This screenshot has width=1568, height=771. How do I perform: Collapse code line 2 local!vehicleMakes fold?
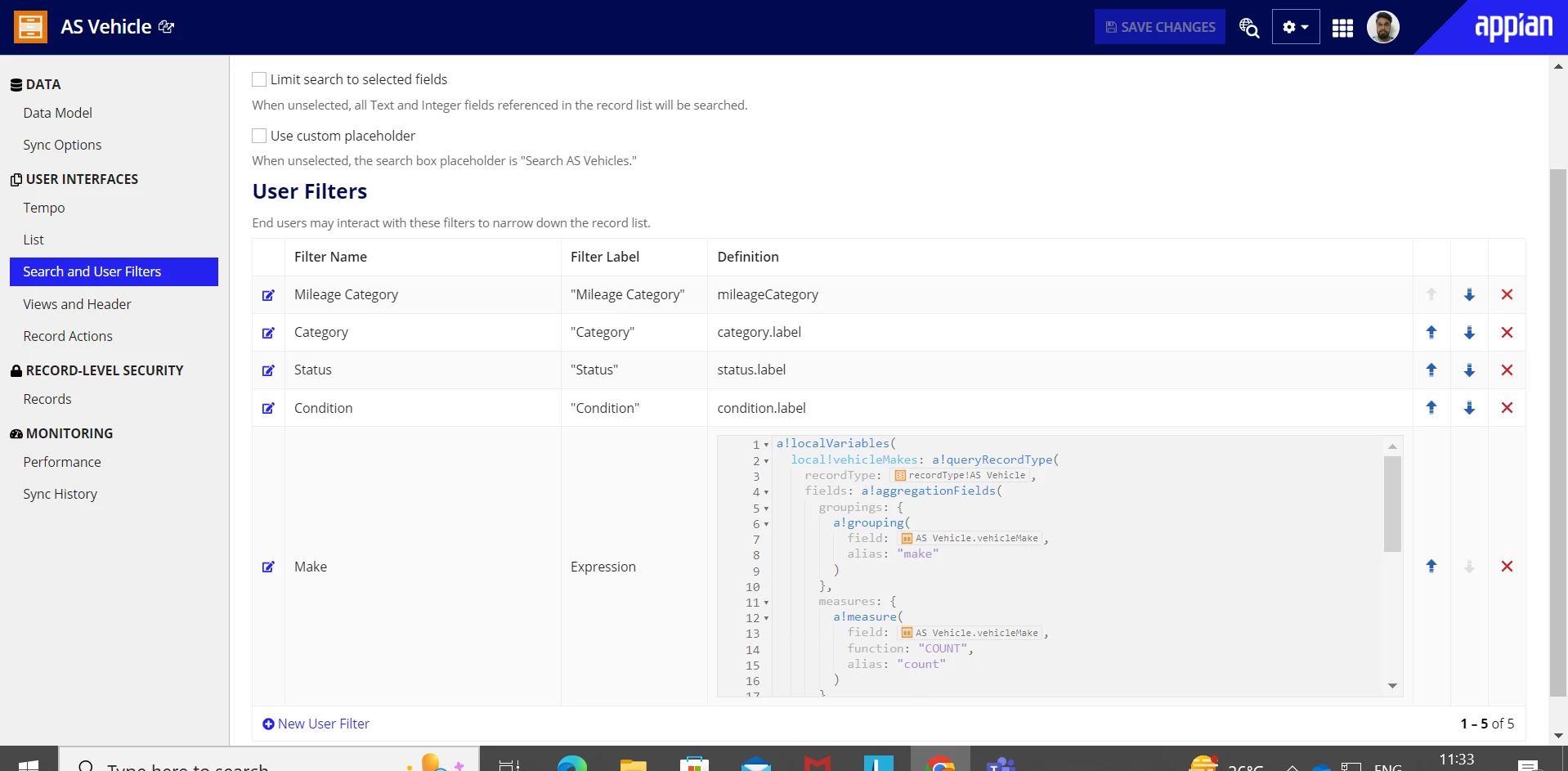[x=766, y=461]
